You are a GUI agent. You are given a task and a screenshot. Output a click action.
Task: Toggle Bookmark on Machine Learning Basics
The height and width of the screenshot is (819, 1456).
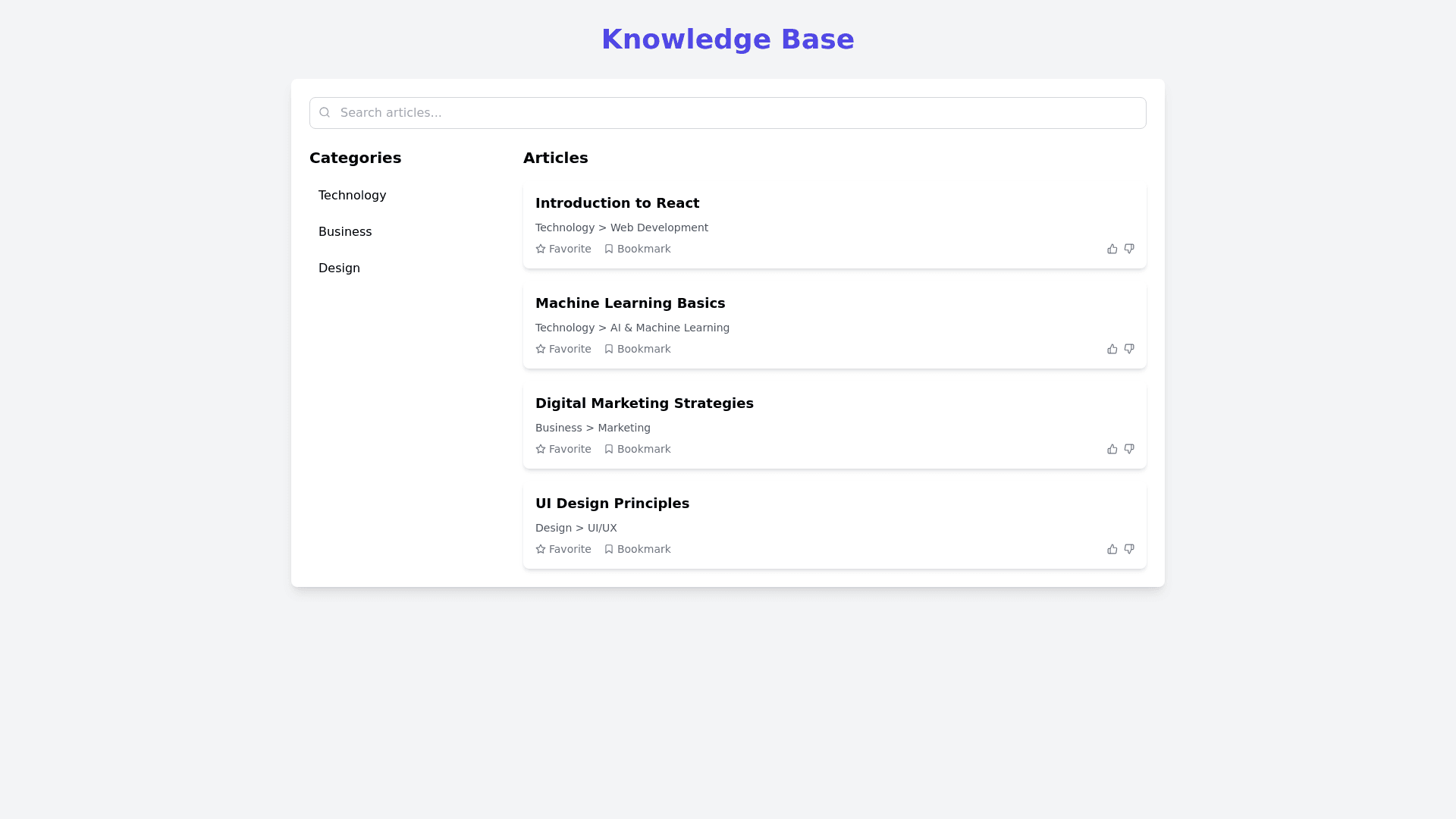point(637,349)
